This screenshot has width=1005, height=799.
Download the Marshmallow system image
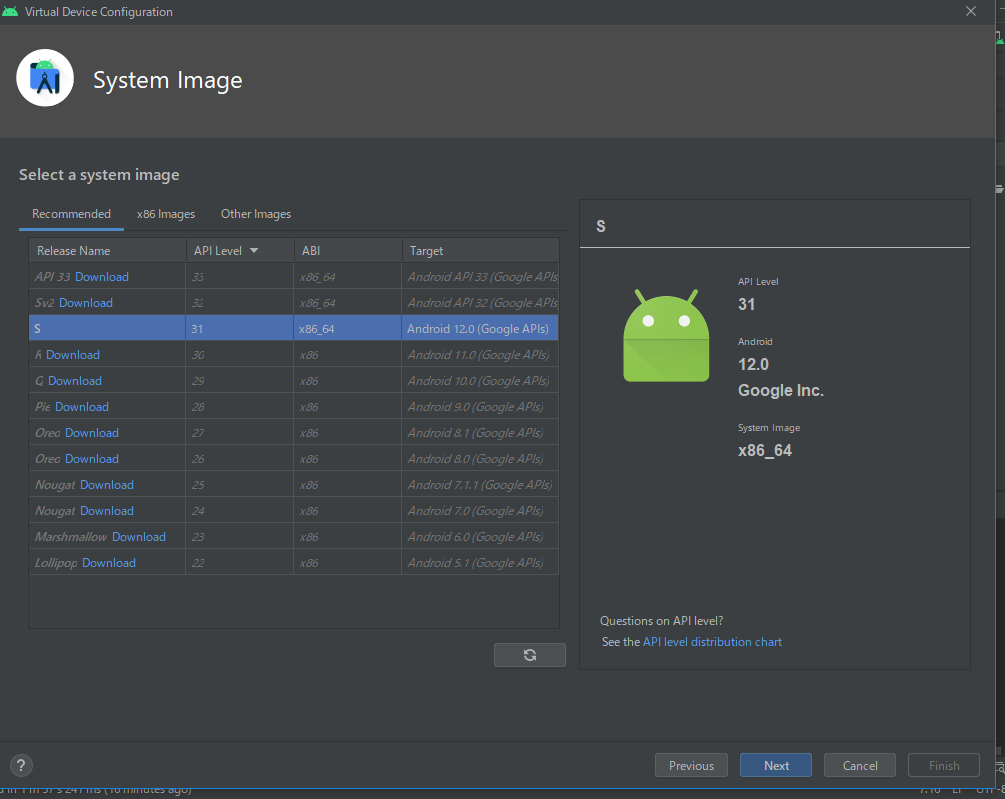click(139, 537)
